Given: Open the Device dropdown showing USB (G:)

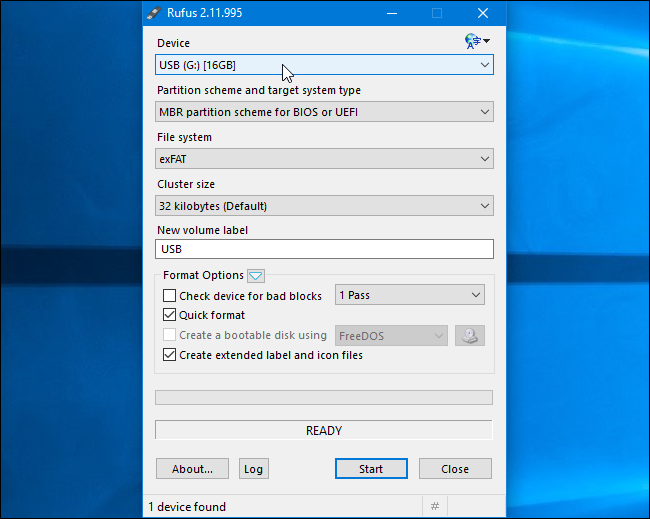Looking at the screenshot, I should coord(324,65).
